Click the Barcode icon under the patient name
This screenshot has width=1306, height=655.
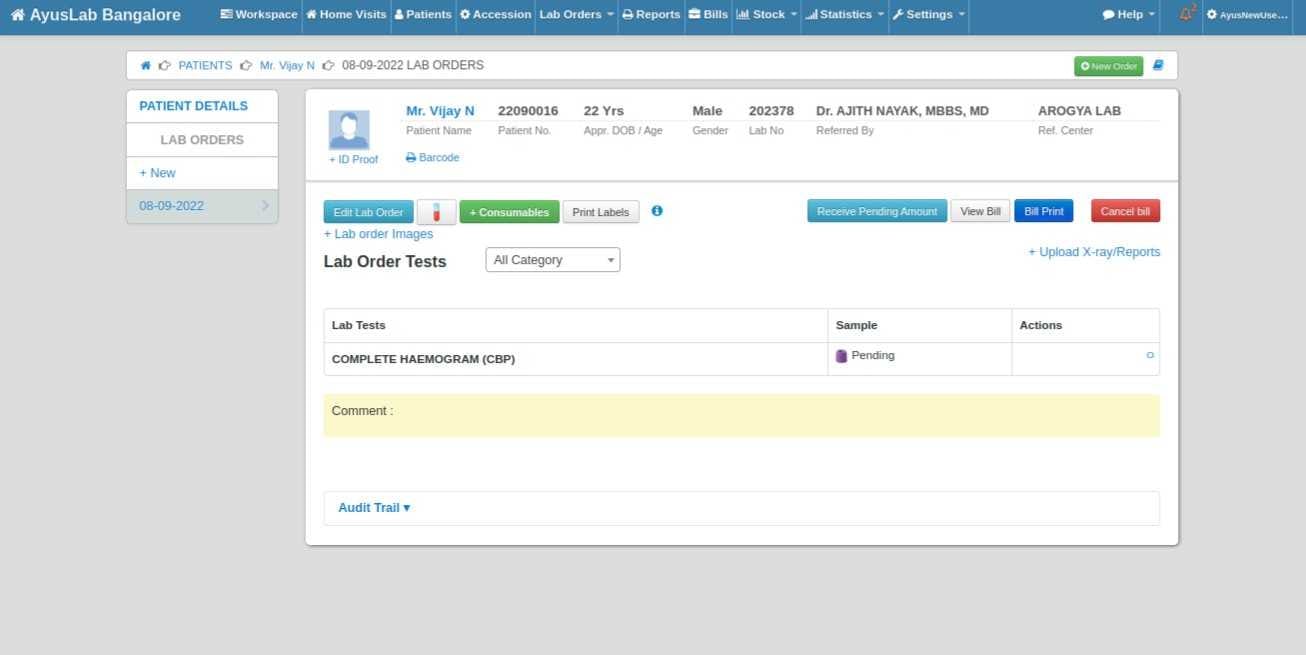[431, 157]
